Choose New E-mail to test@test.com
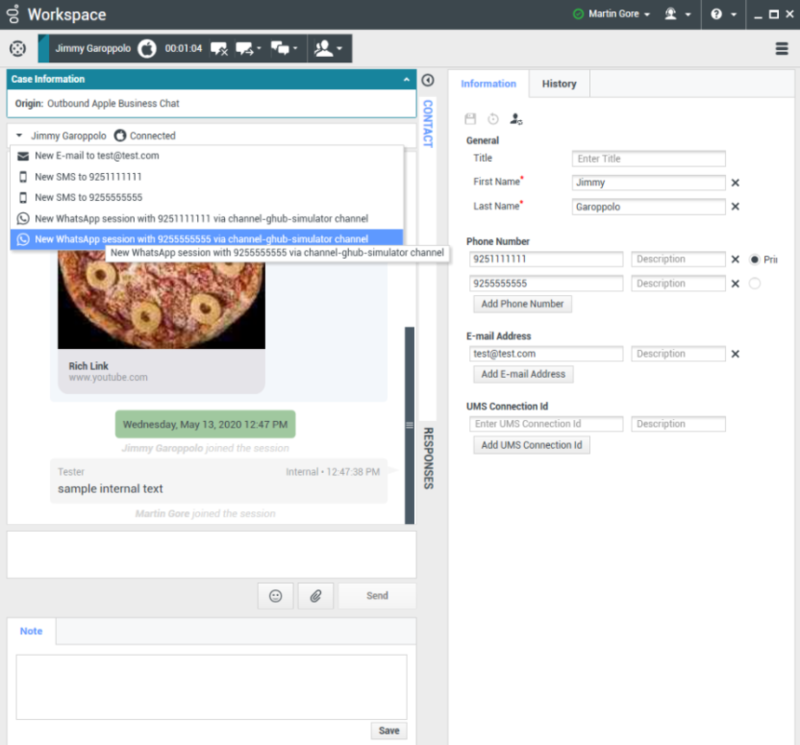 click(96, 156)
